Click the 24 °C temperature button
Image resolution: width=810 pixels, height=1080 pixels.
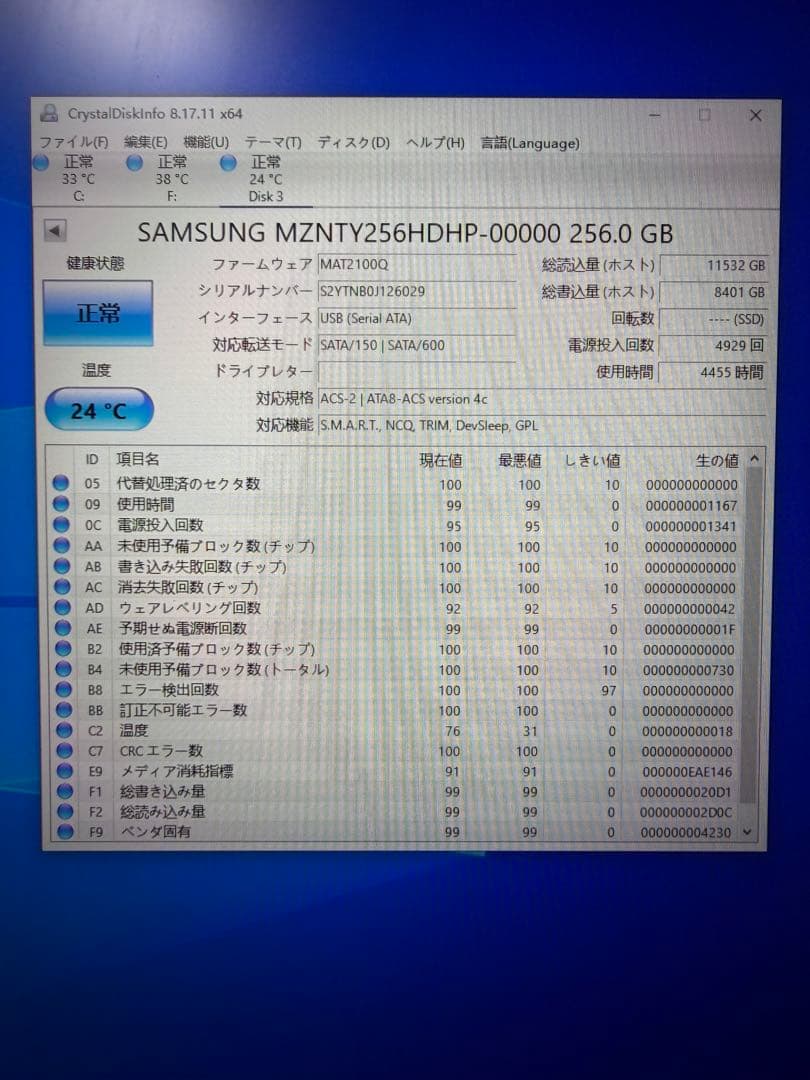pyautogui.click(x=98, y=411)
